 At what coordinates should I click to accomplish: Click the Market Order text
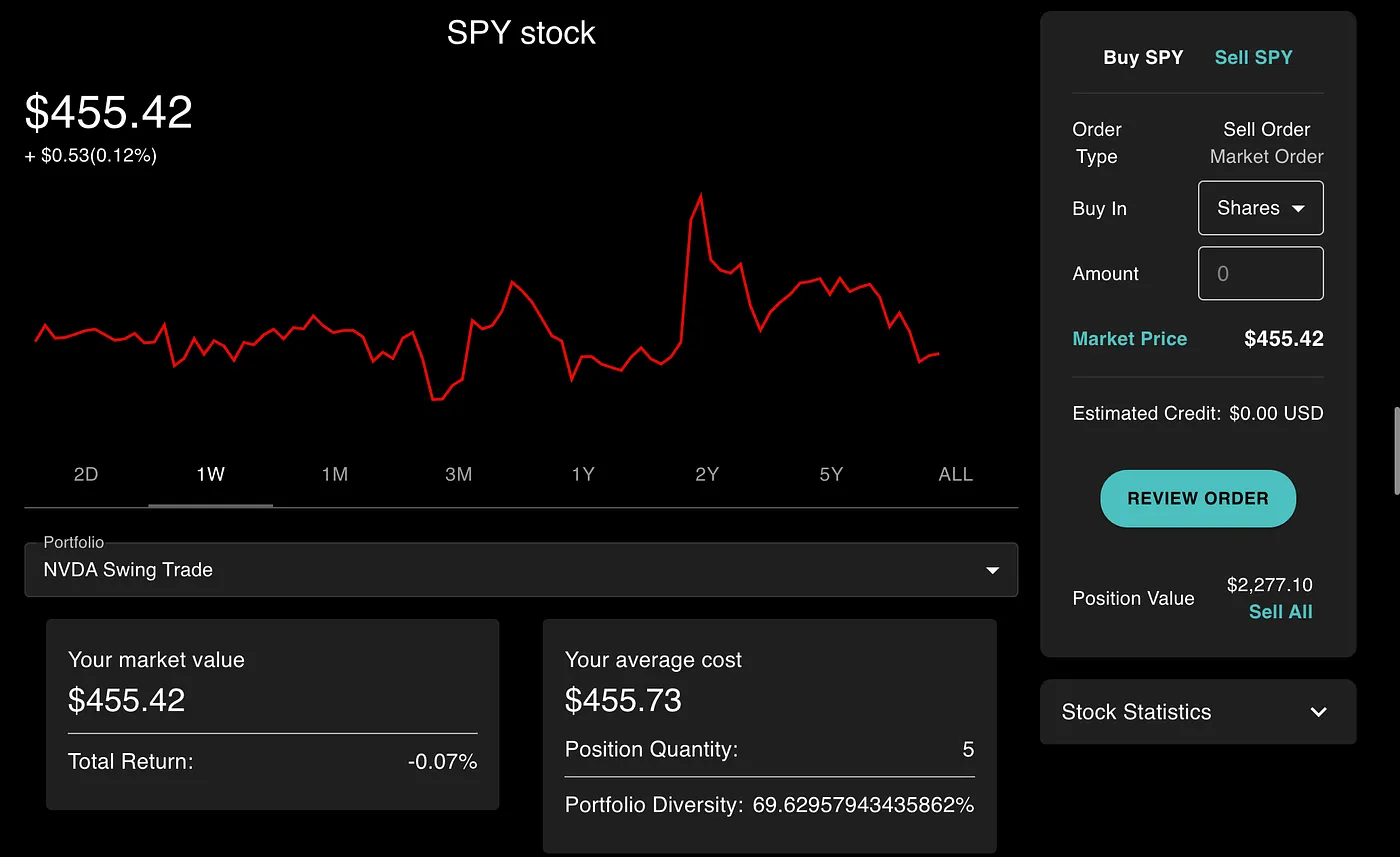point(1266,157)
